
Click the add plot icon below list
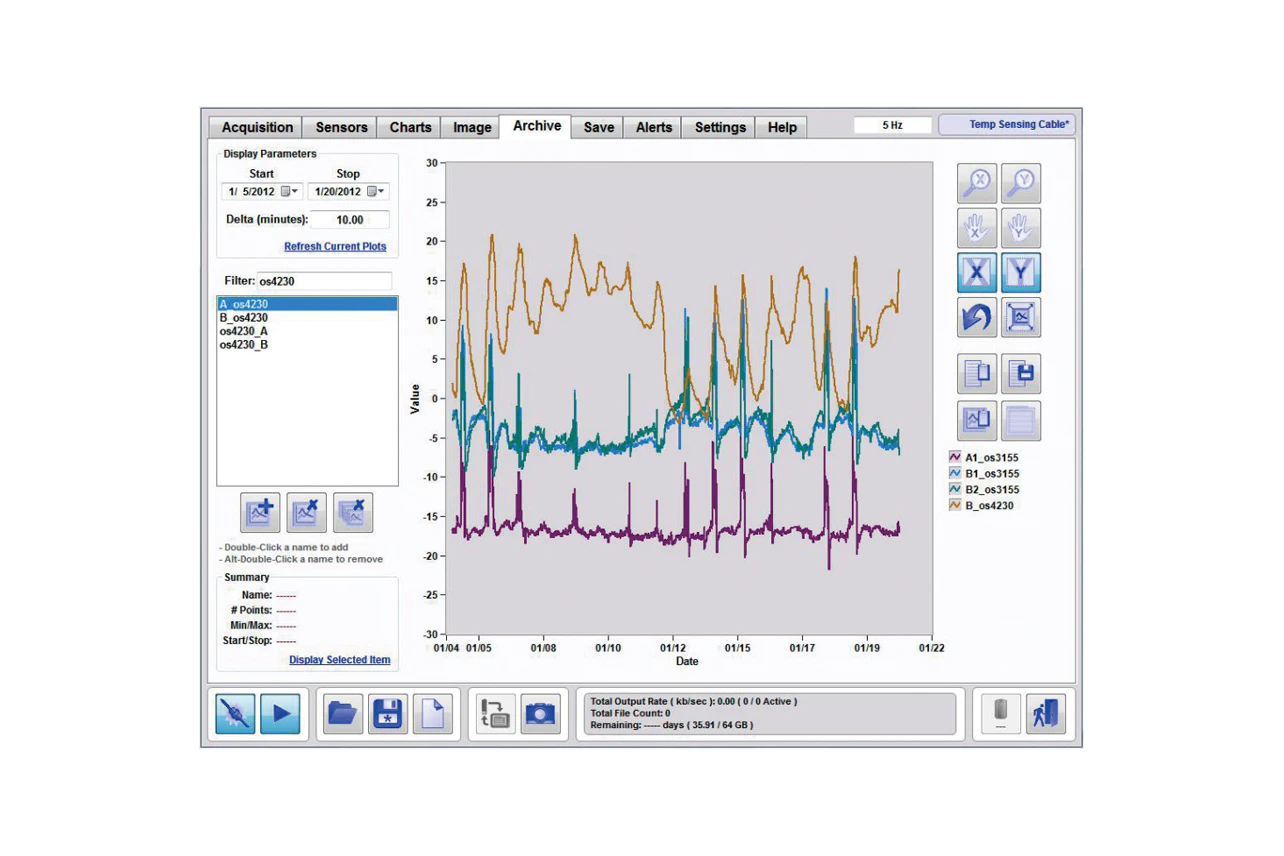(x=260, y=512)
